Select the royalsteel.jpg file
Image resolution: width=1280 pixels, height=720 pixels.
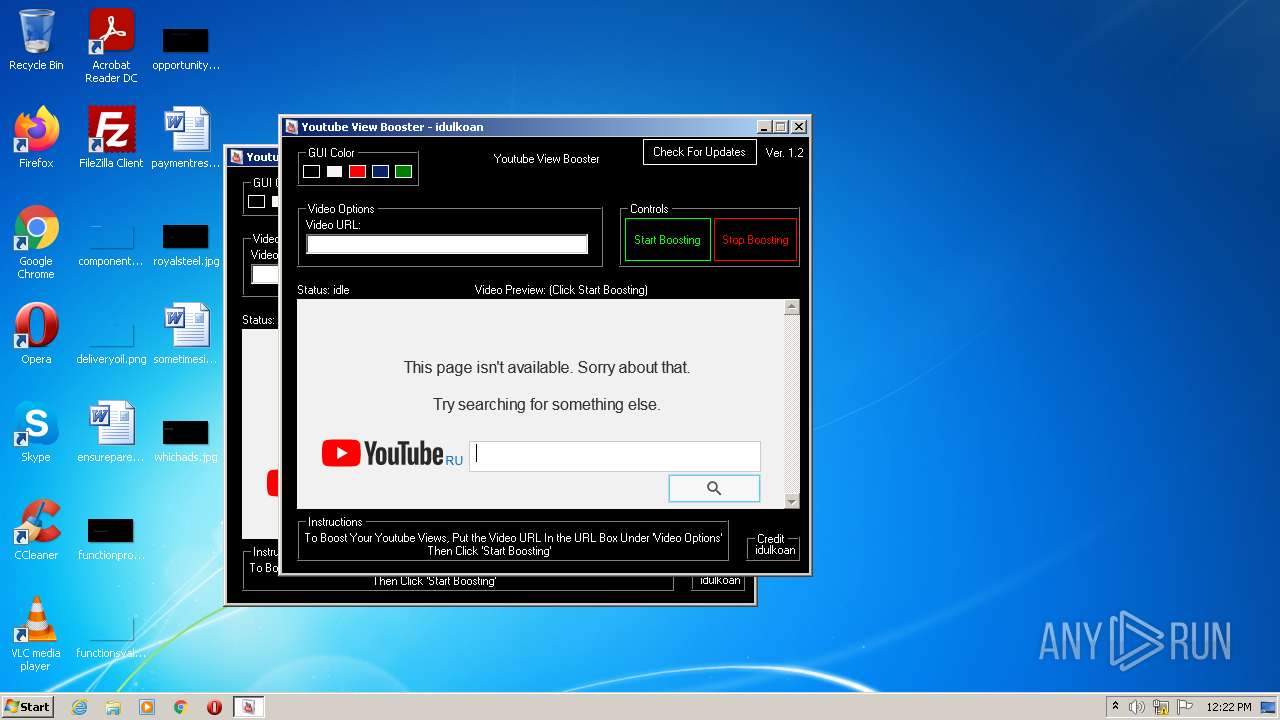click(x=186, y=244)
